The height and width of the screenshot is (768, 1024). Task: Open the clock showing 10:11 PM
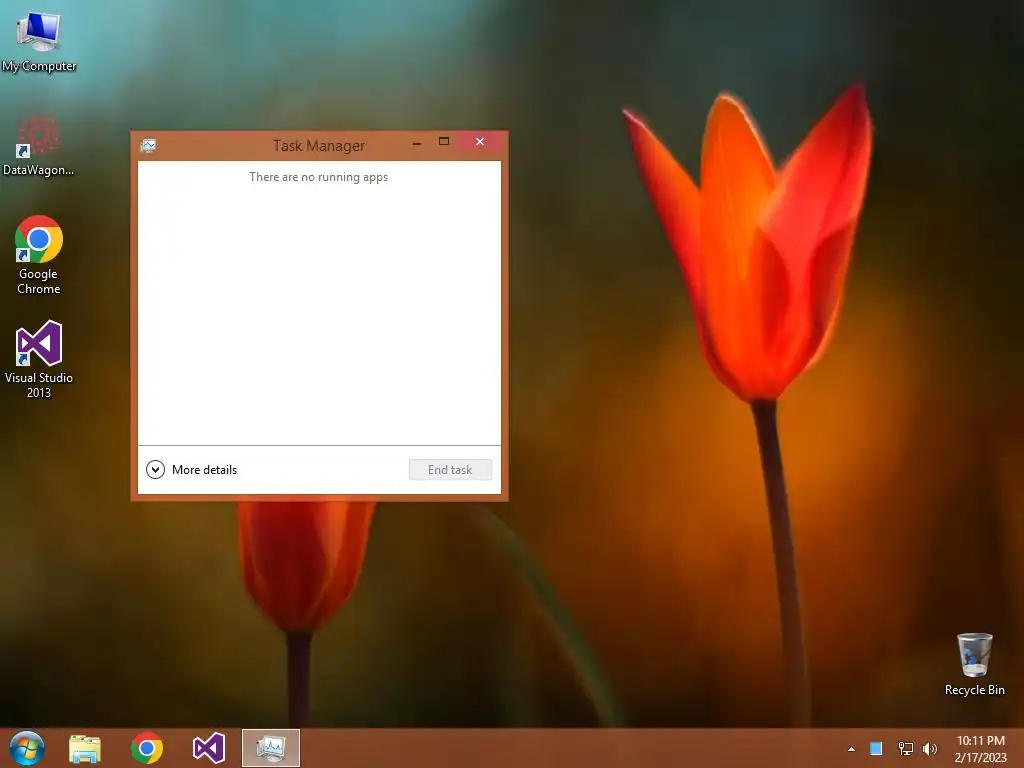[x=980, y=748]
